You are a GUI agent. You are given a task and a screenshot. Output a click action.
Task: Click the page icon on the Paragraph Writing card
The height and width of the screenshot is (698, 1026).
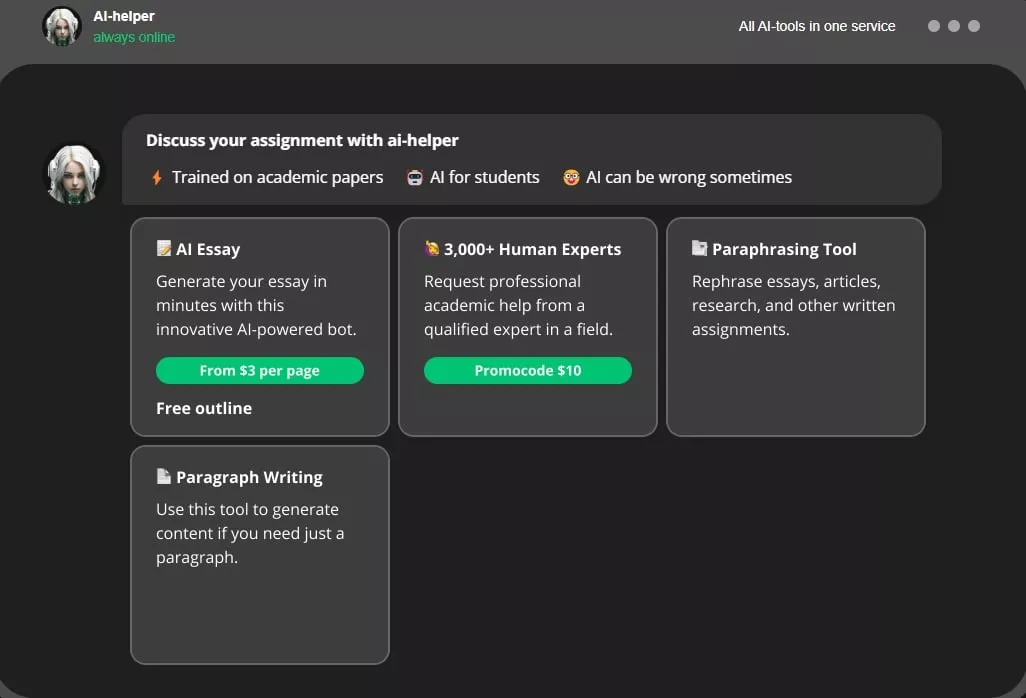164,477
